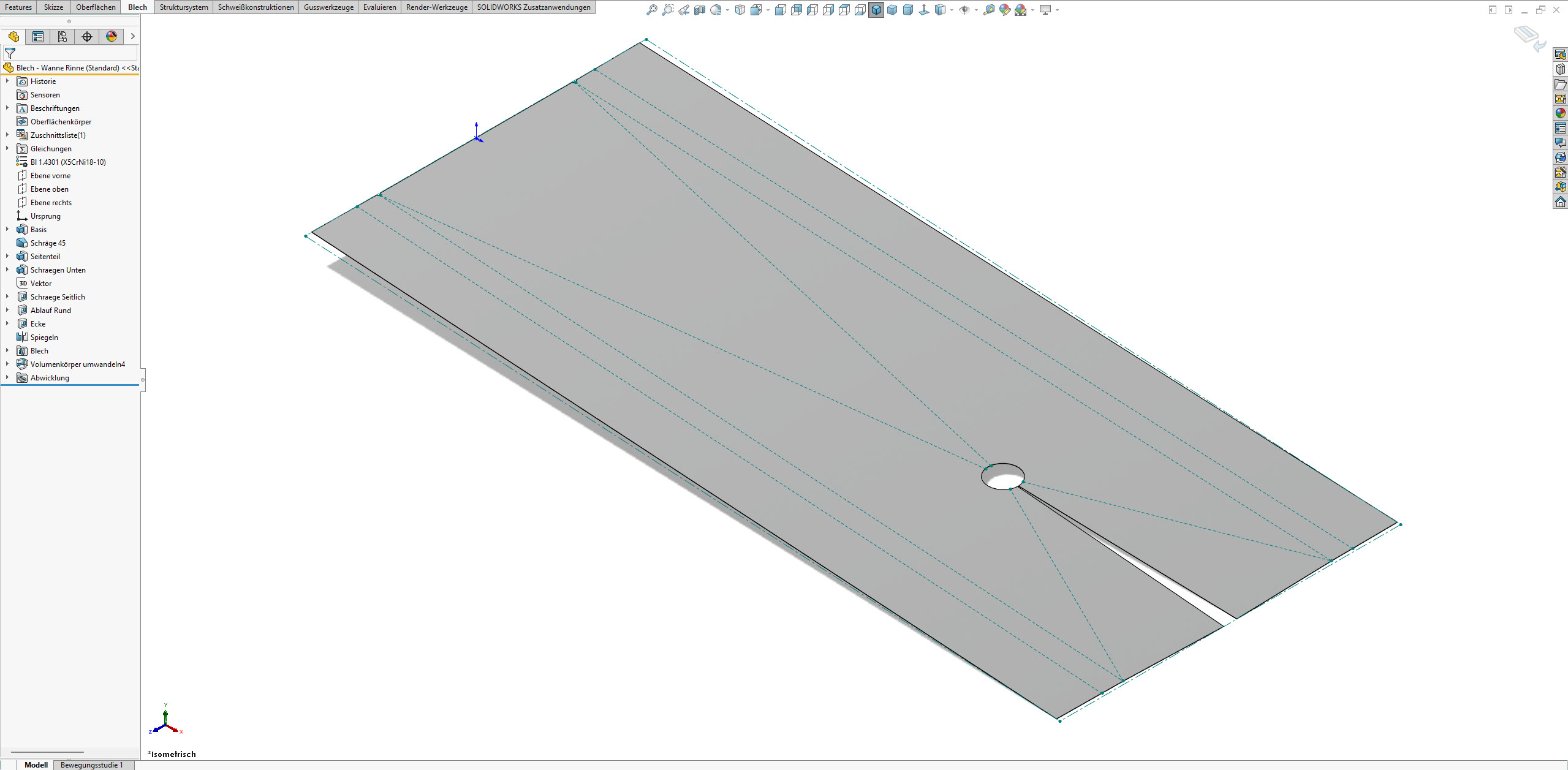Screen dimensions: 1568x770
Task: Open the DisplayManager color ball tab
Action: coord(112,37)
